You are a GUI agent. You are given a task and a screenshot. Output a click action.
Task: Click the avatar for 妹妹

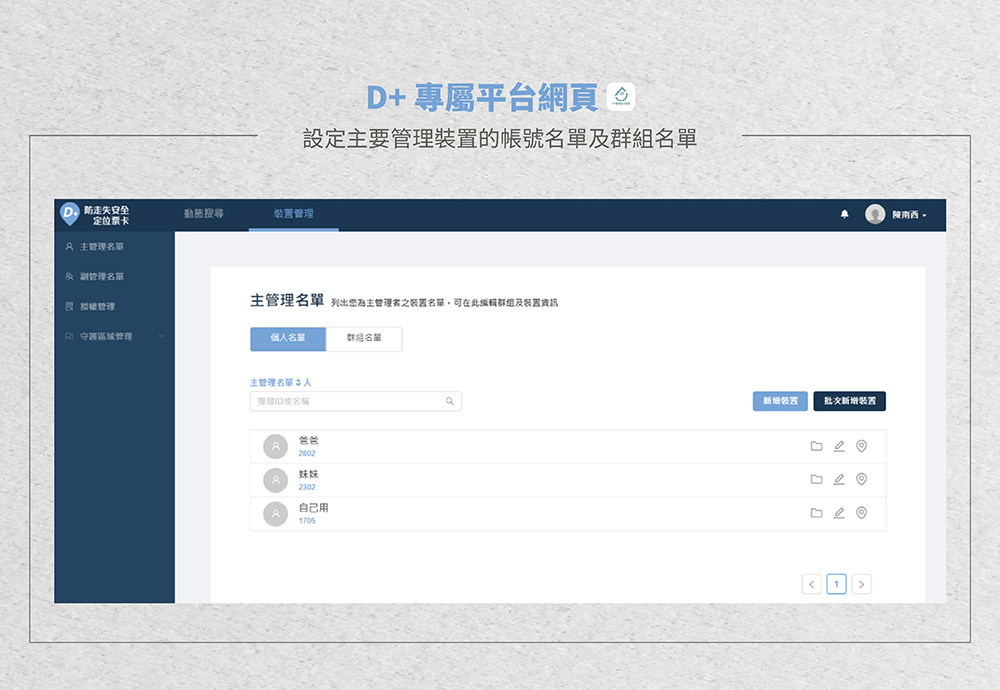tap(276, 480)
